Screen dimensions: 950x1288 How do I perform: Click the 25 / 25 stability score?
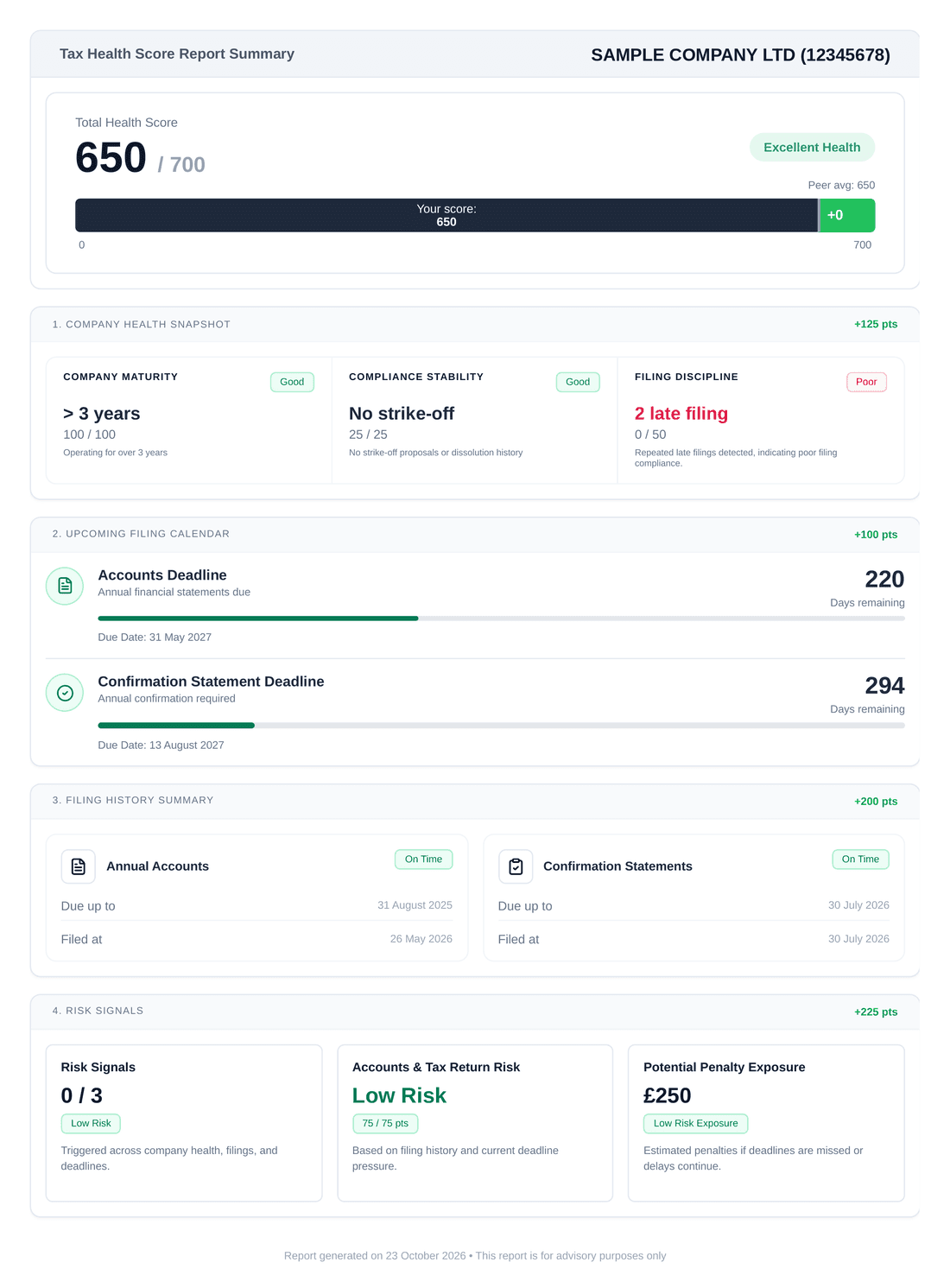pyautogui.click(x=368, y=435)
